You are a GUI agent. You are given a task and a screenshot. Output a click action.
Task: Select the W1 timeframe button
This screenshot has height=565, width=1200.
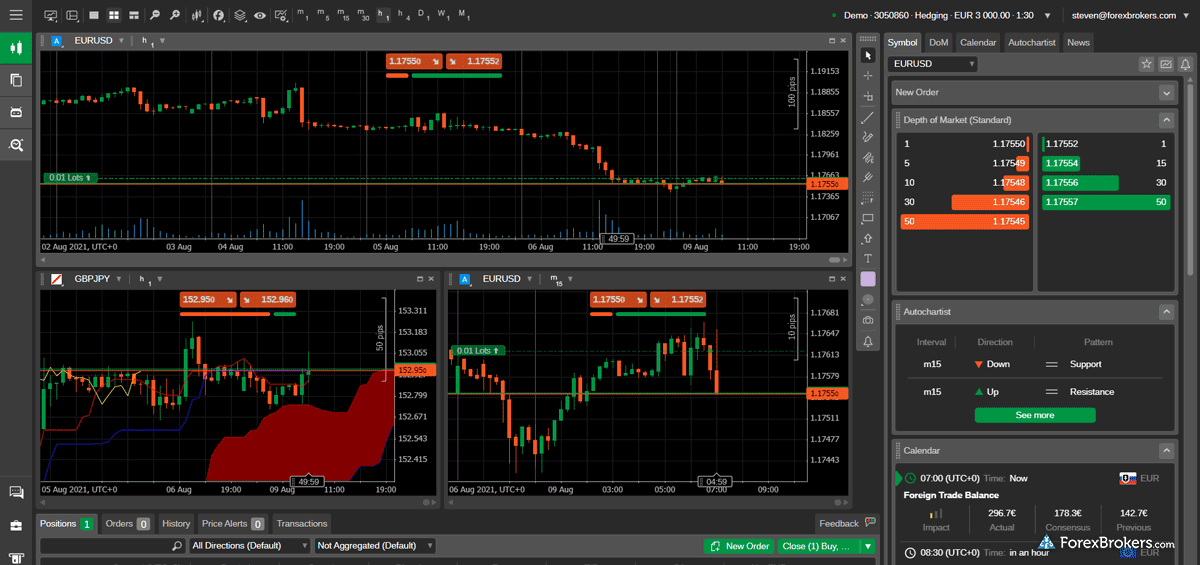pyautogui.click(x=443, y=16)
